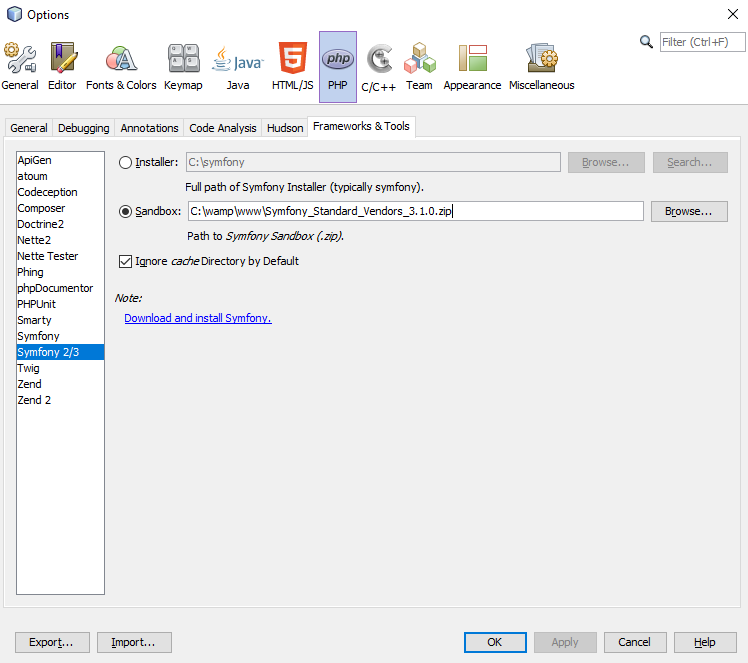Screen dimensions: 748x663
Task: Open the Keymap options category
Action: coord(183,67)
